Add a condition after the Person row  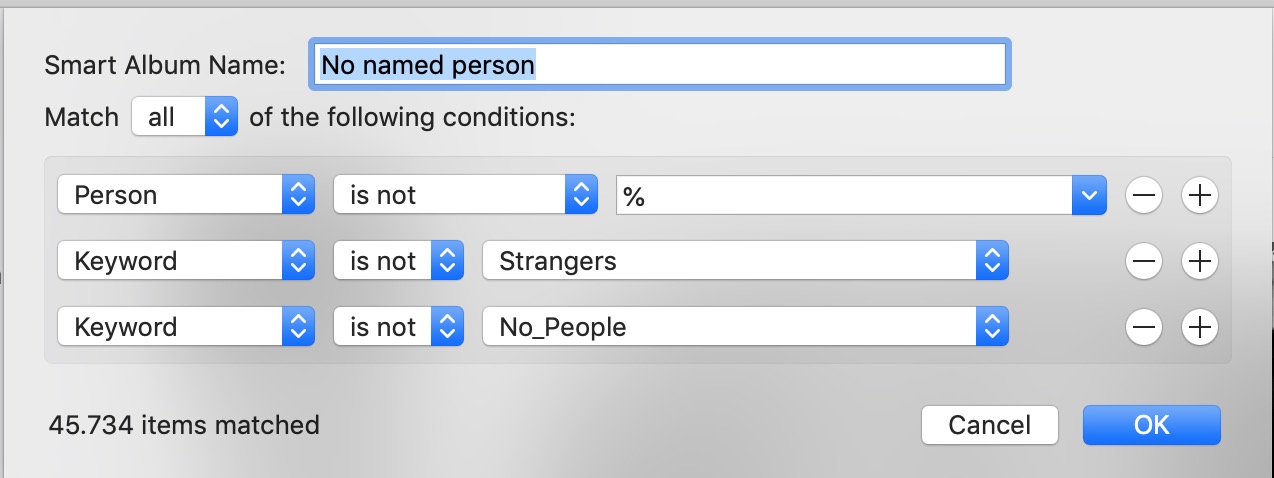[x=1199, y=196]
